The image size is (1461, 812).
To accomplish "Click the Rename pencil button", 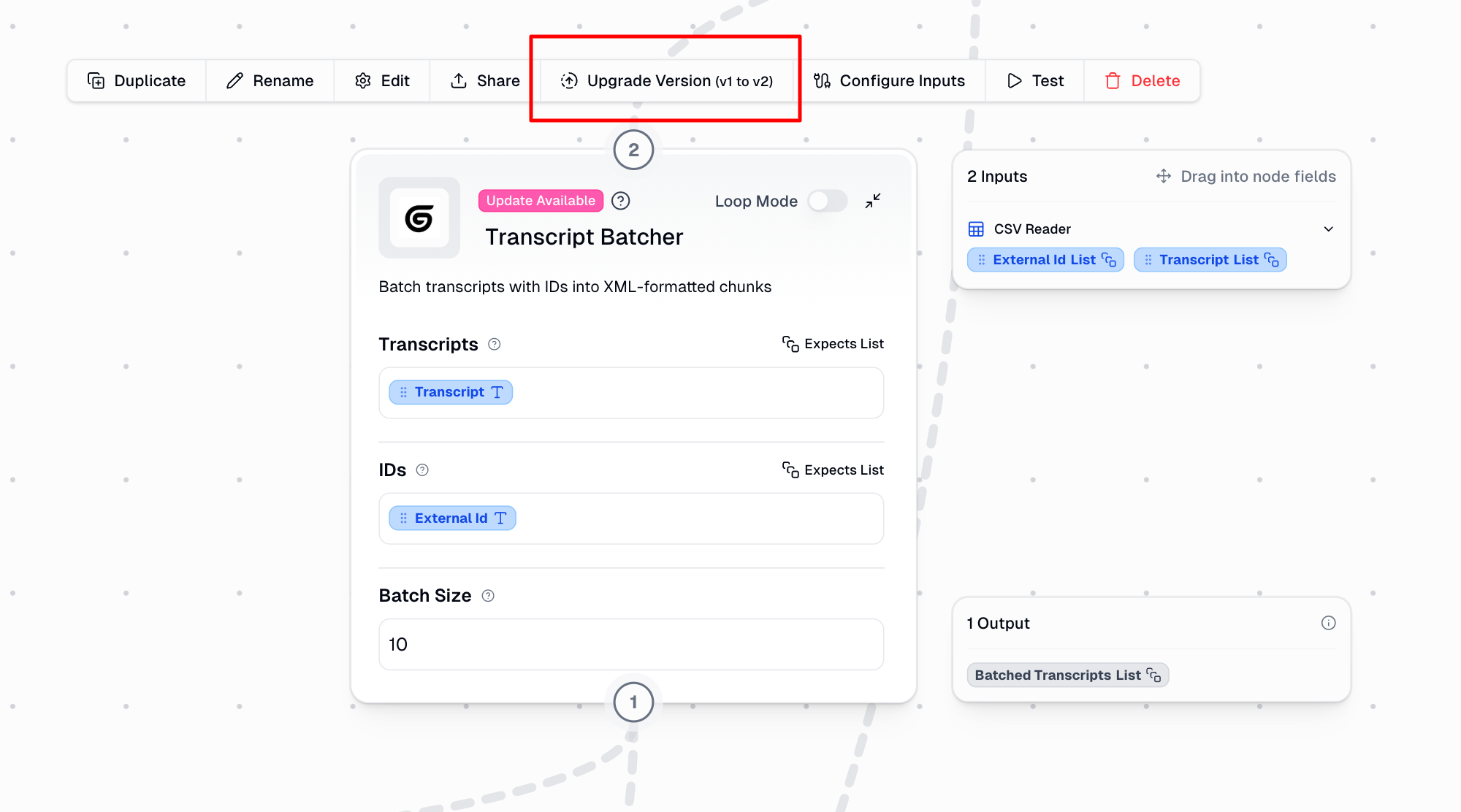I will [x=270, y=81].
